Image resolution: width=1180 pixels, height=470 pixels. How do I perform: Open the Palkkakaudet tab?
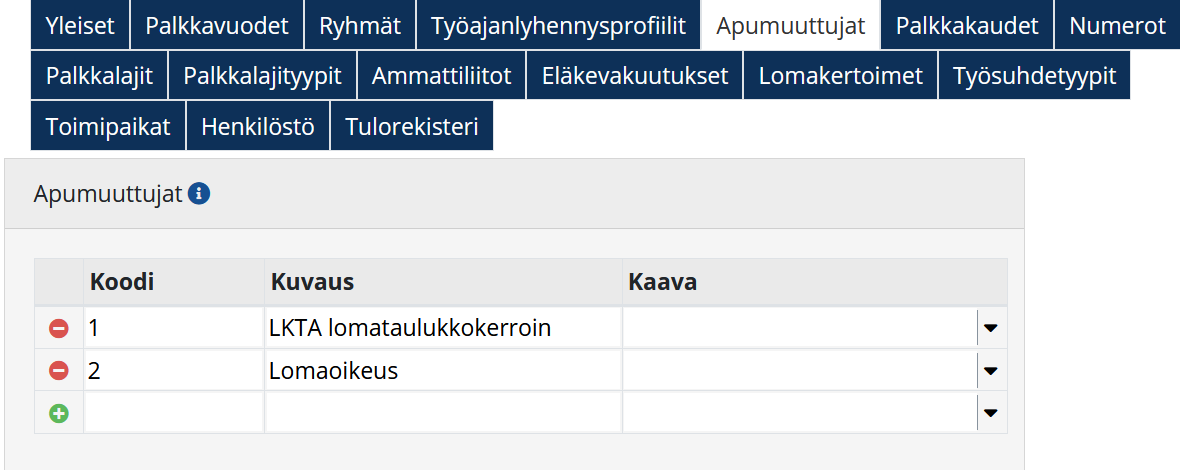pos(967,25)
